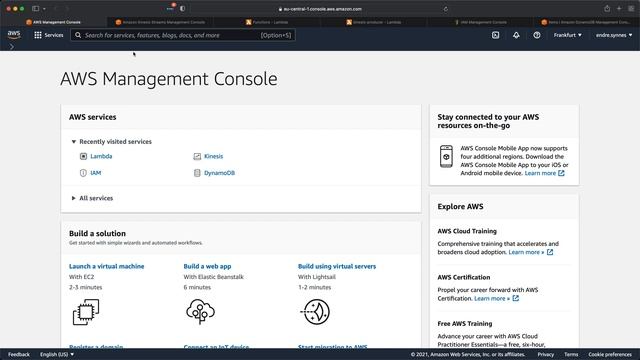Click the mobile phone icon
This screenshot has width=640, height=360.
point(446,156)
